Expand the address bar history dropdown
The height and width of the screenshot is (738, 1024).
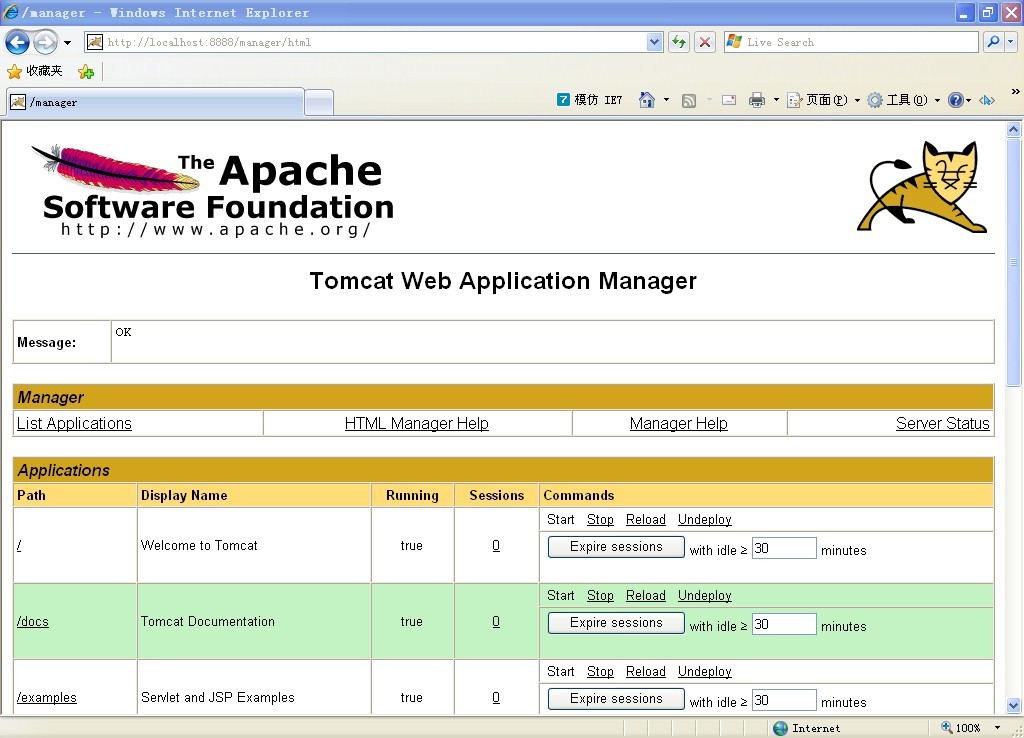tap(654, 42)
